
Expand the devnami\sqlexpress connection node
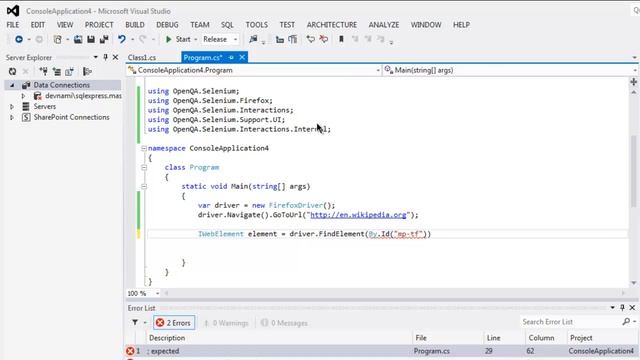(x=23, y=96)
